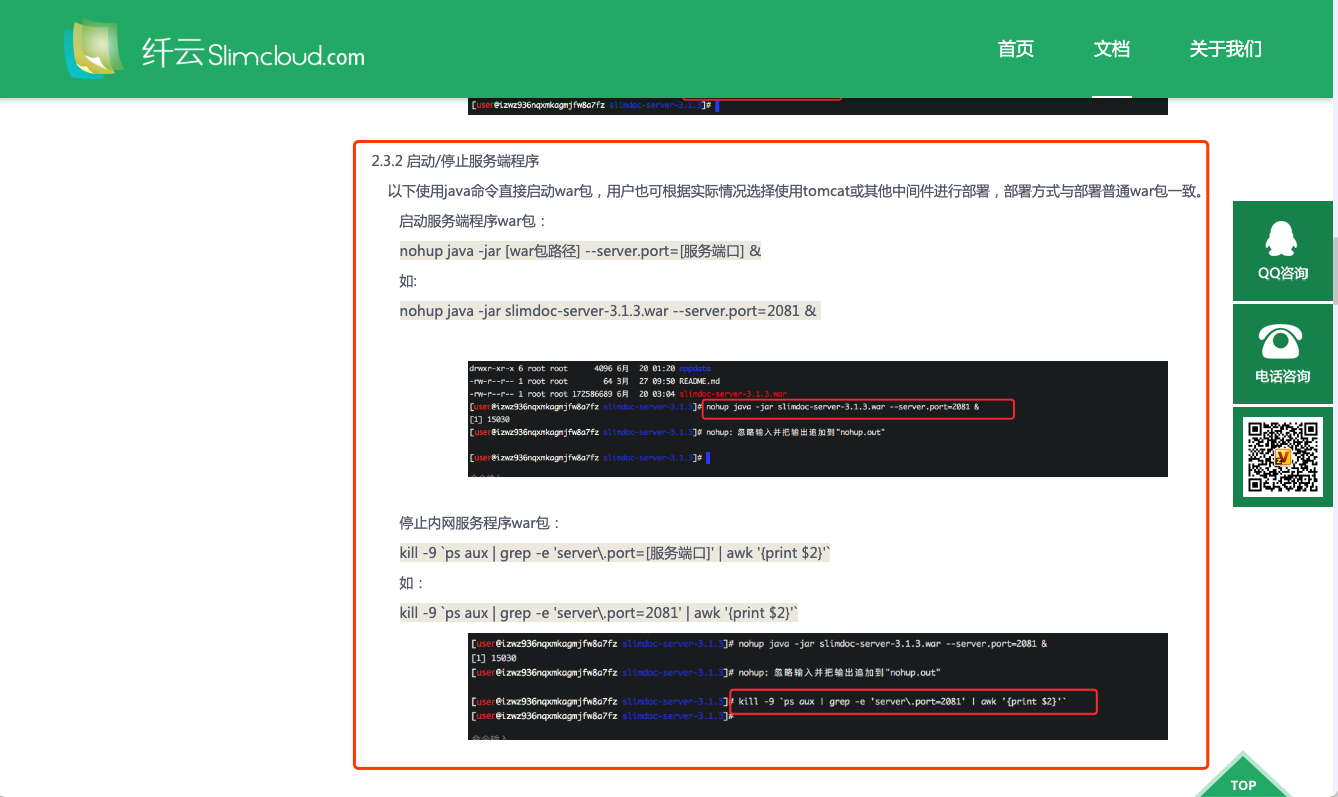
Task: Click the QR code image
Action: point(1283,457)
